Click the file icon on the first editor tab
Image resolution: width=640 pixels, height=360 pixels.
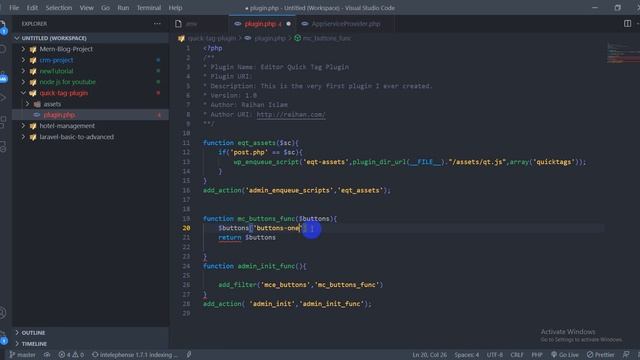178,24
